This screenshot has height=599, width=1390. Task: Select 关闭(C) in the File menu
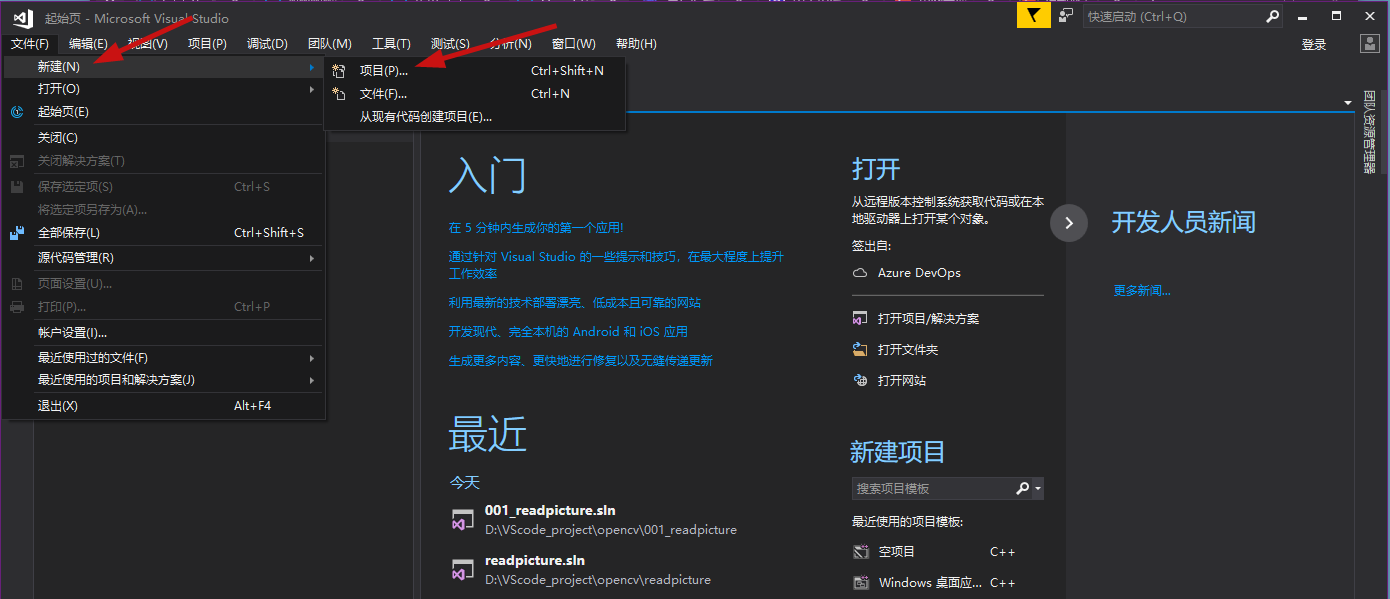pyautogui.click(x=164, y=138)
